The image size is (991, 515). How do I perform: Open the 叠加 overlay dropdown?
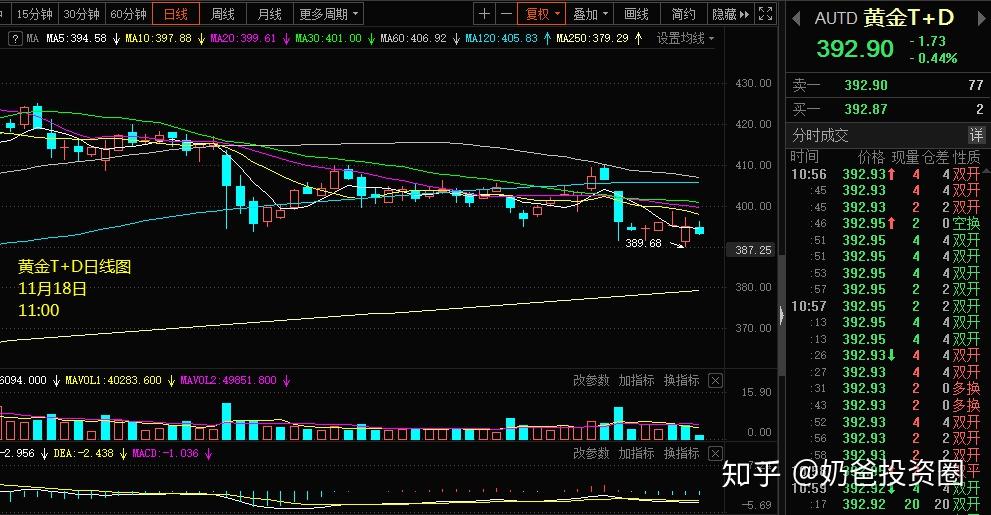click(590, 14)
